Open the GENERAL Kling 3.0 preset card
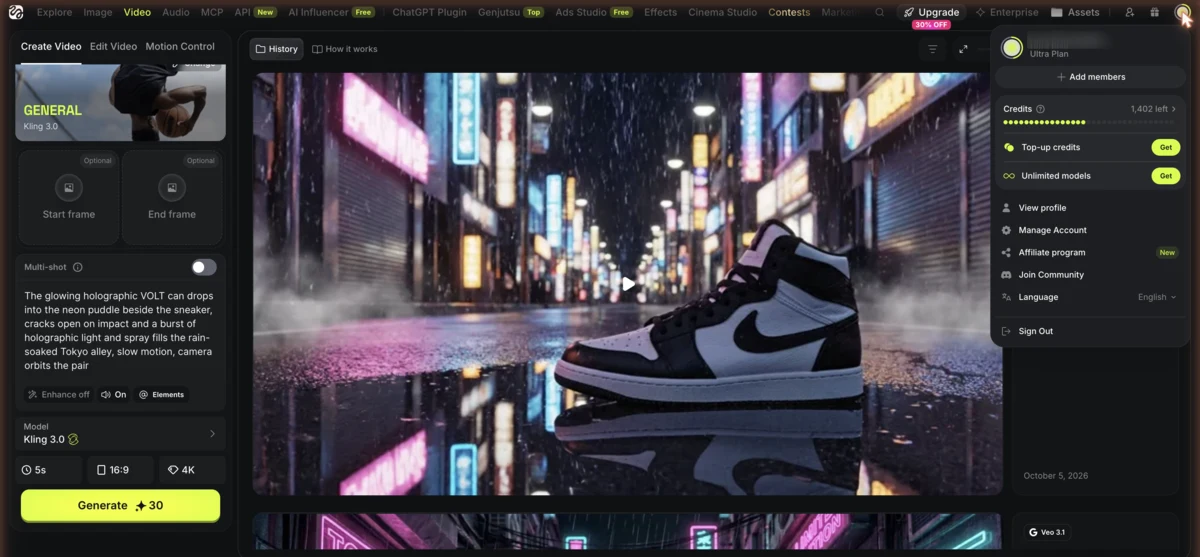The image size is (1200, 557). [x=120, y=103]
